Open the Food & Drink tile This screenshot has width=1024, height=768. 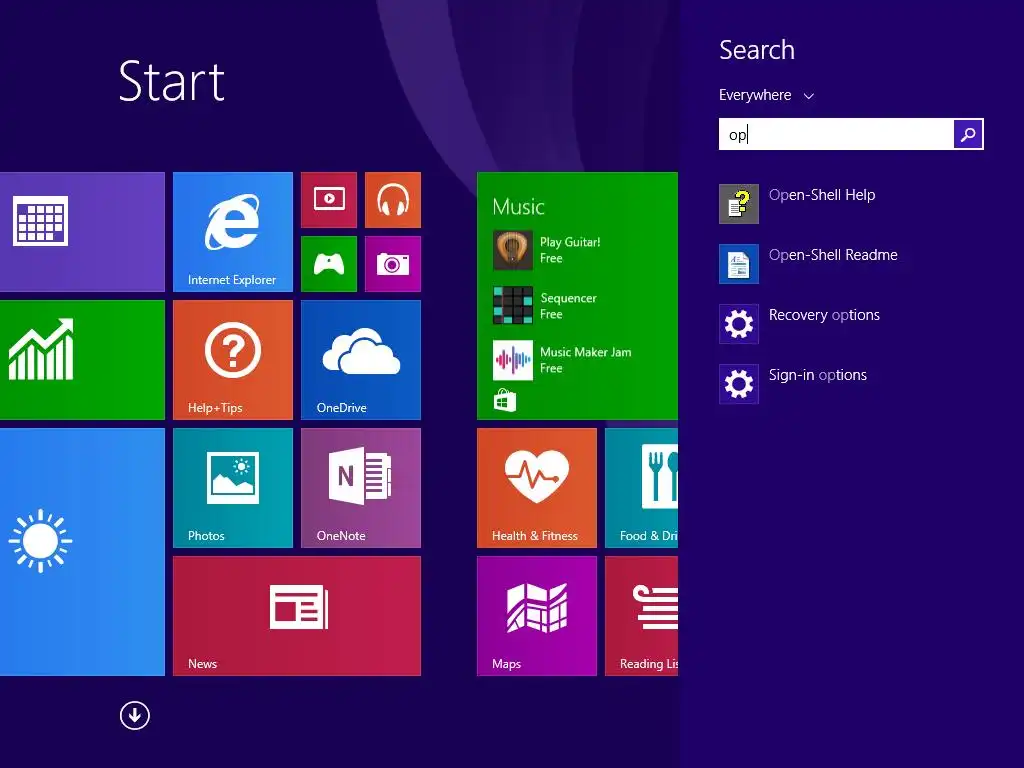(641, 488)
